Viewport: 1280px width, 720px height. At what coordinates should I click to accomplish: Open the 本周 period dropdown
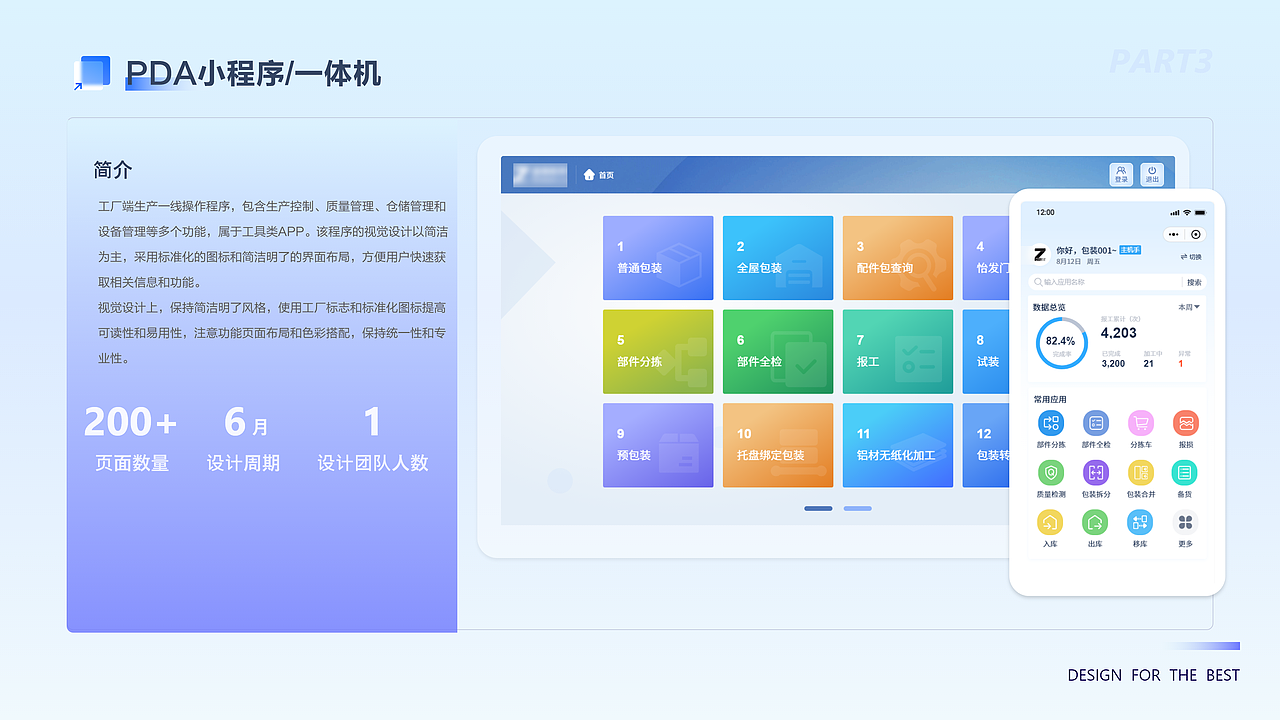1189,307
